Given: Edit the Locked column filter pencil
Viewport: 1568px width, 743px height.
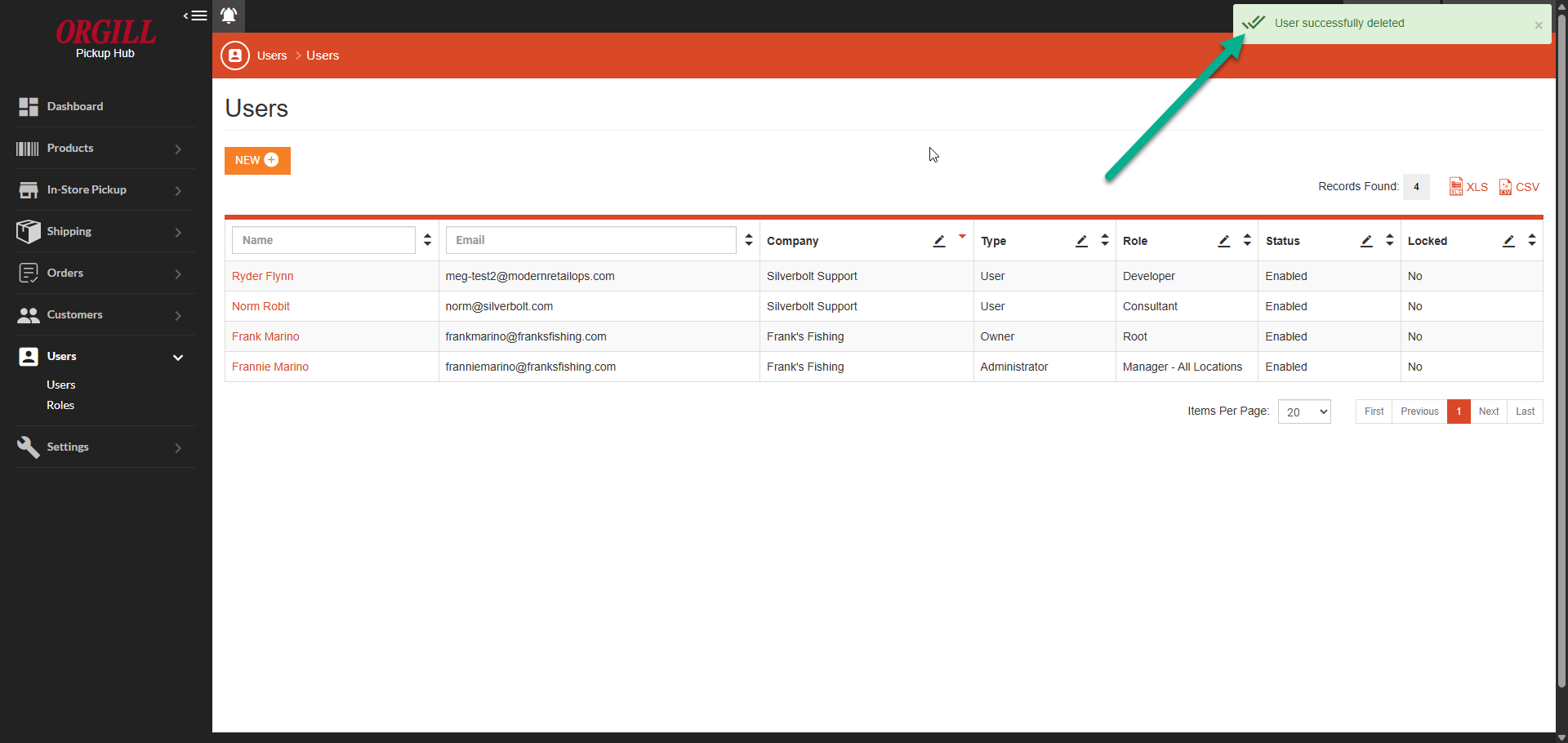Looking at the screenshot, I should pyautogui.click(x=1508, y=241).
